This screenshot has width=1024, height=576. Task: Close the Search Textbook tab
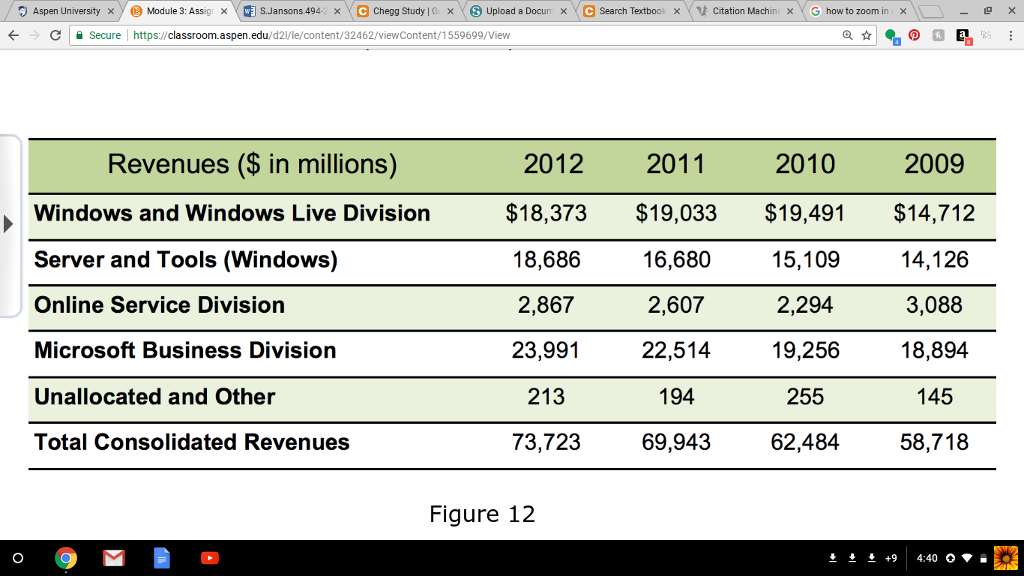tap(677, 11)
